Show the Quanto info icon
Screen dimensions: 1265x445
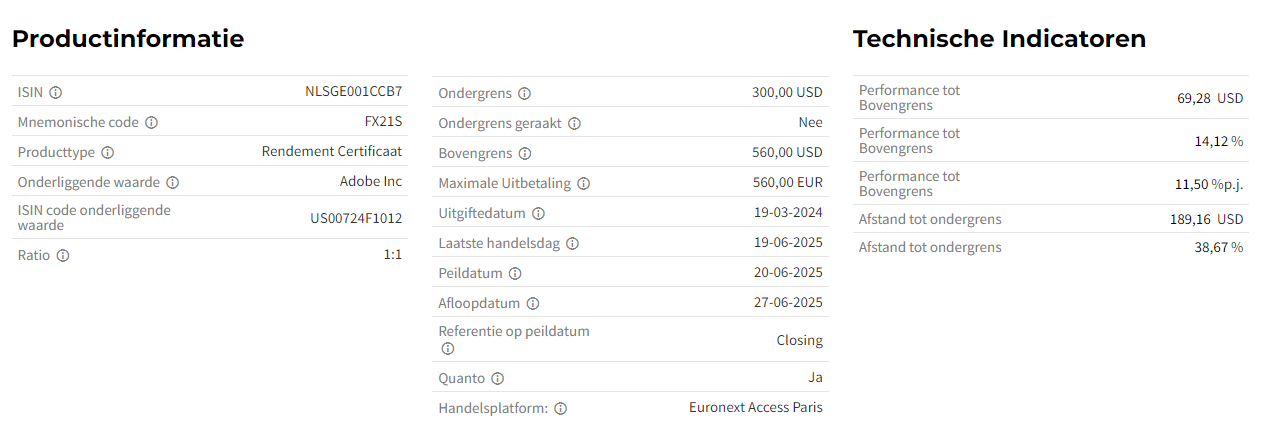tap(498, 378)
